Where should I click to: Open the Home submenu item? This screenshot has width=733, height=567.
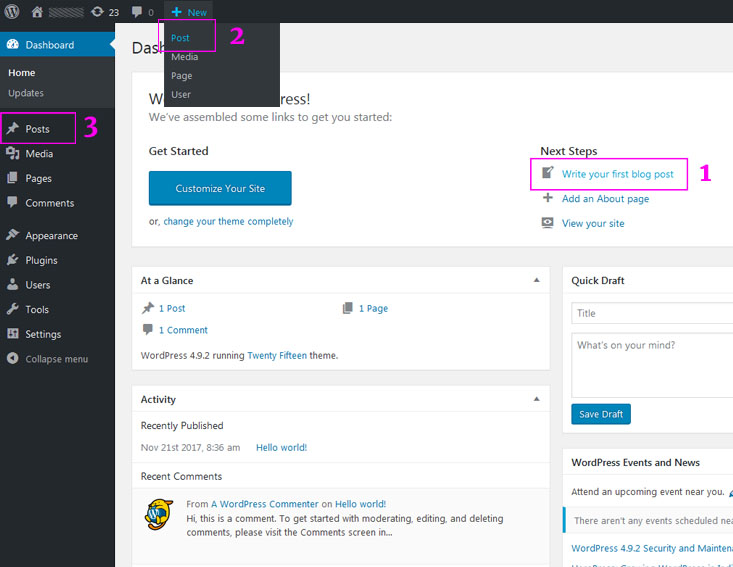(x=22, y=72)
